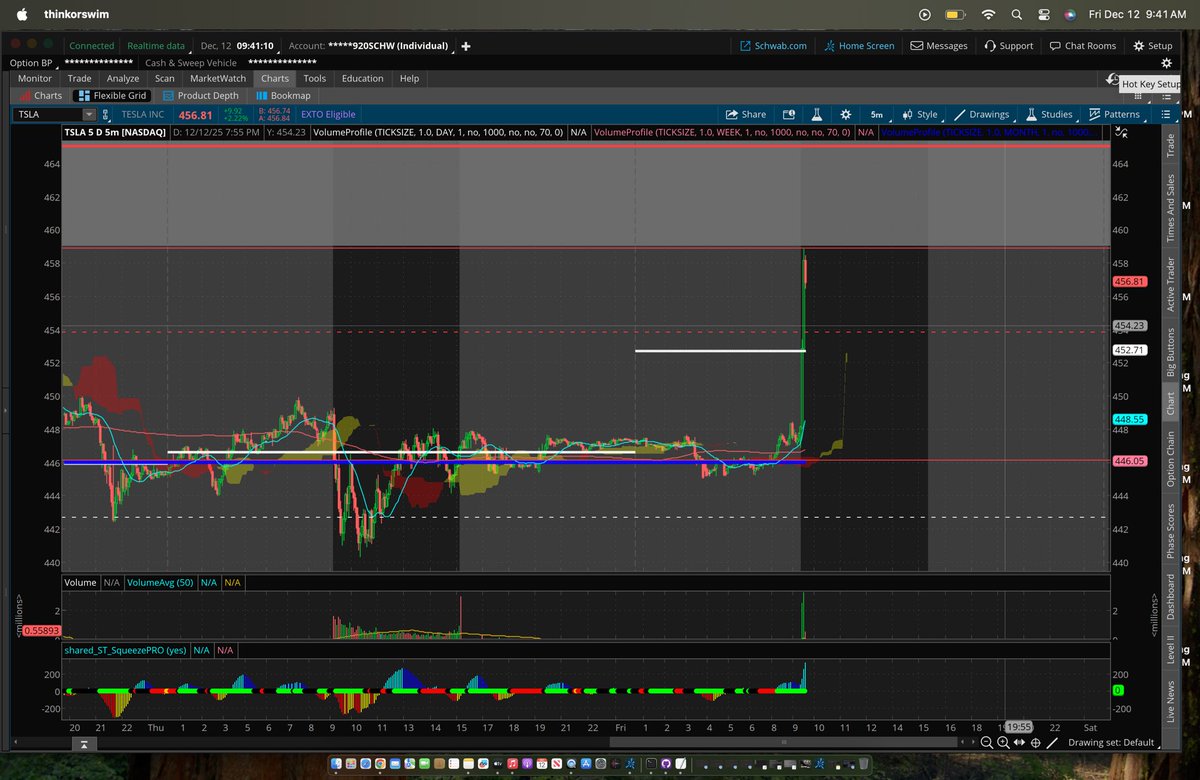Open Active Trader side tab
Image resolution: width=1200 pixels, height=780 pixels.
1171,286
